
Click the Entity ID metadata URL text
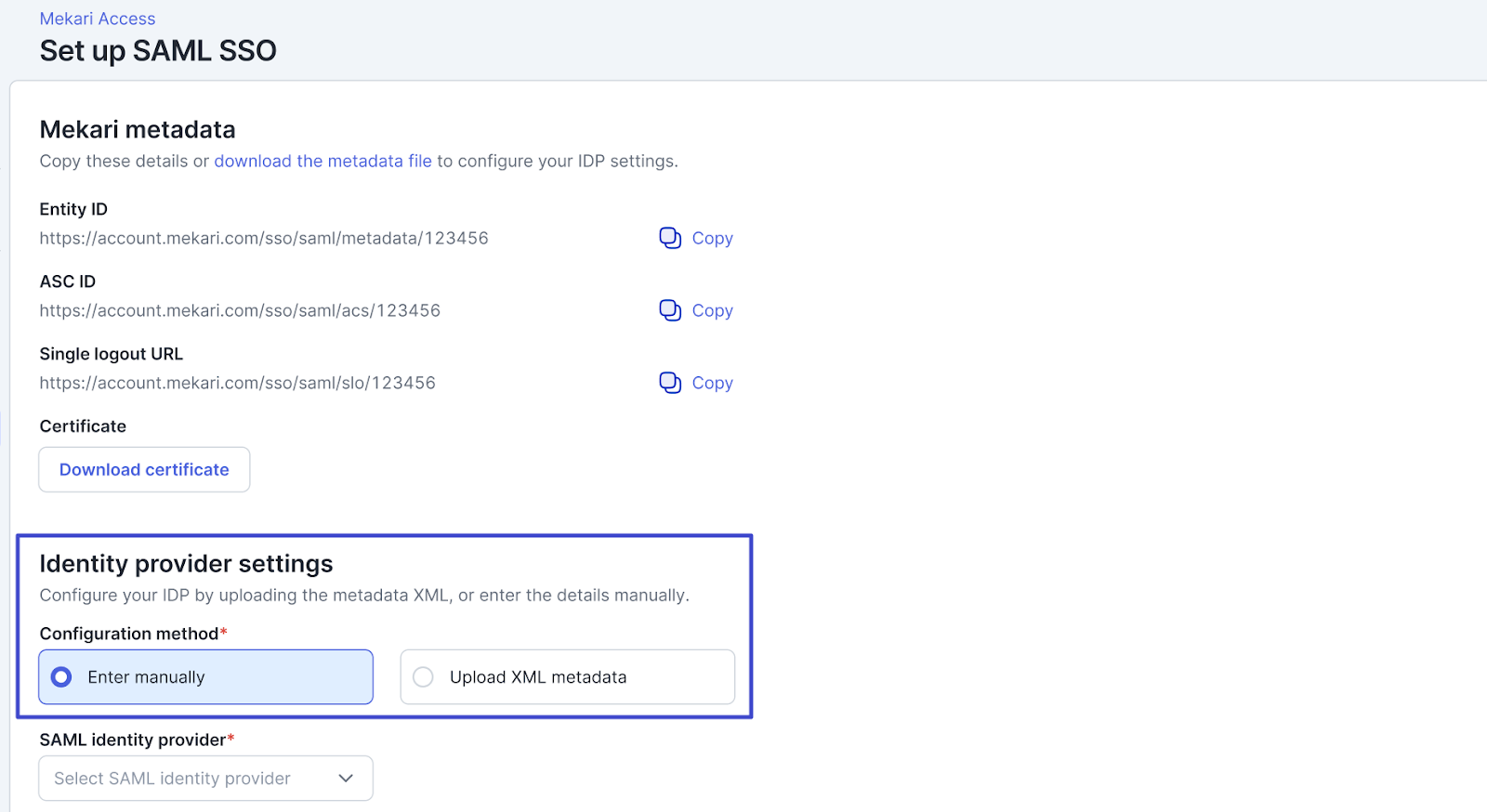(x=264, y=239)
